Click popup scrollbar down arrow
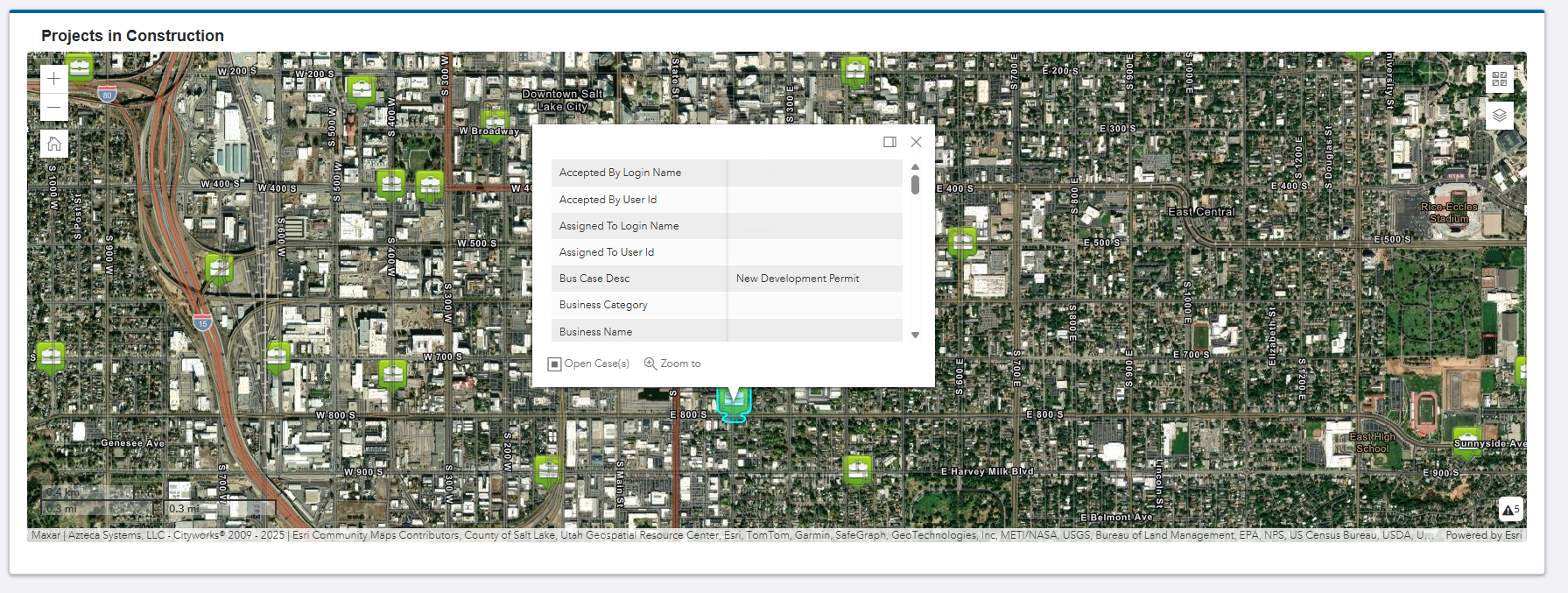 coord(915,335)
